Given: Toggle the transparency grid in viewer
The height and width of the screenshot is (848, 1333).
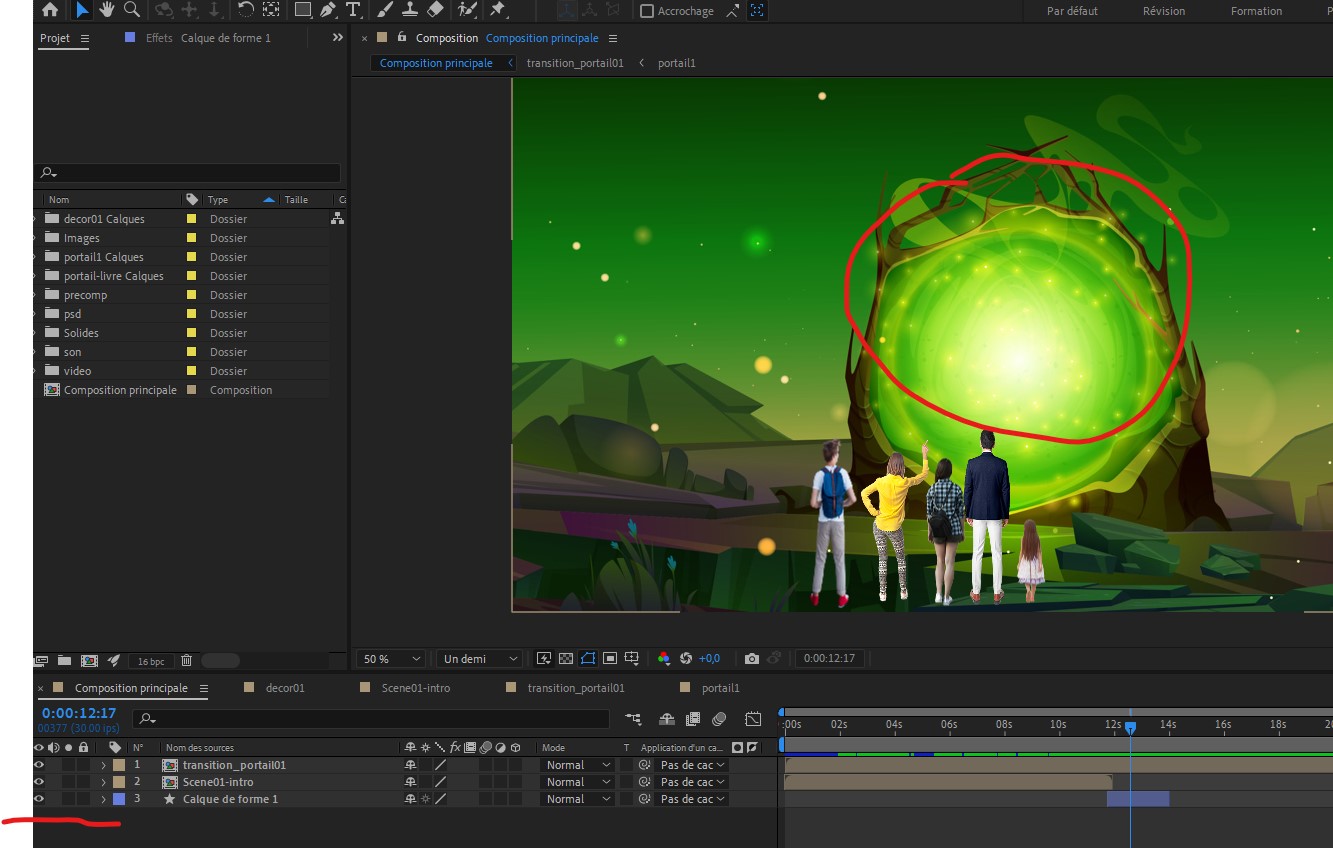Looking at the screenshot, I should click(566, 658).
